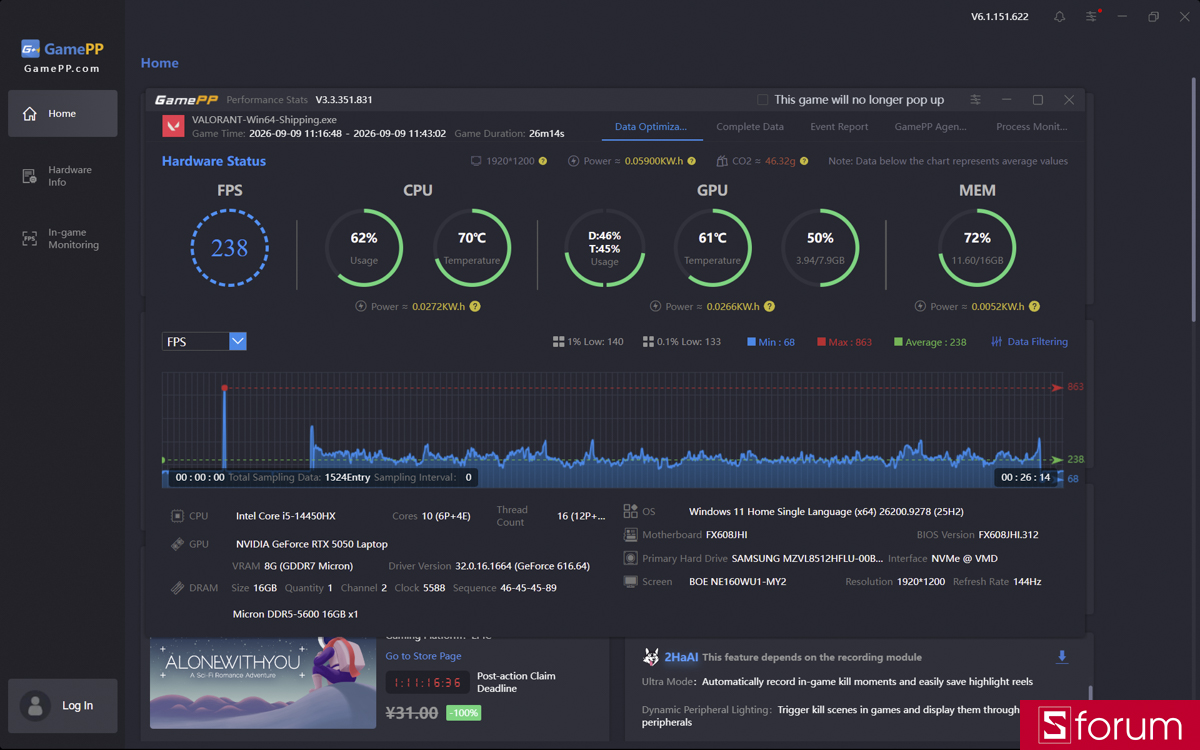The width and height of the screenshot is (1200, 750).
Task: Switch to Complete Data tab
Action: pyautogui.click(x=750, y=127)
